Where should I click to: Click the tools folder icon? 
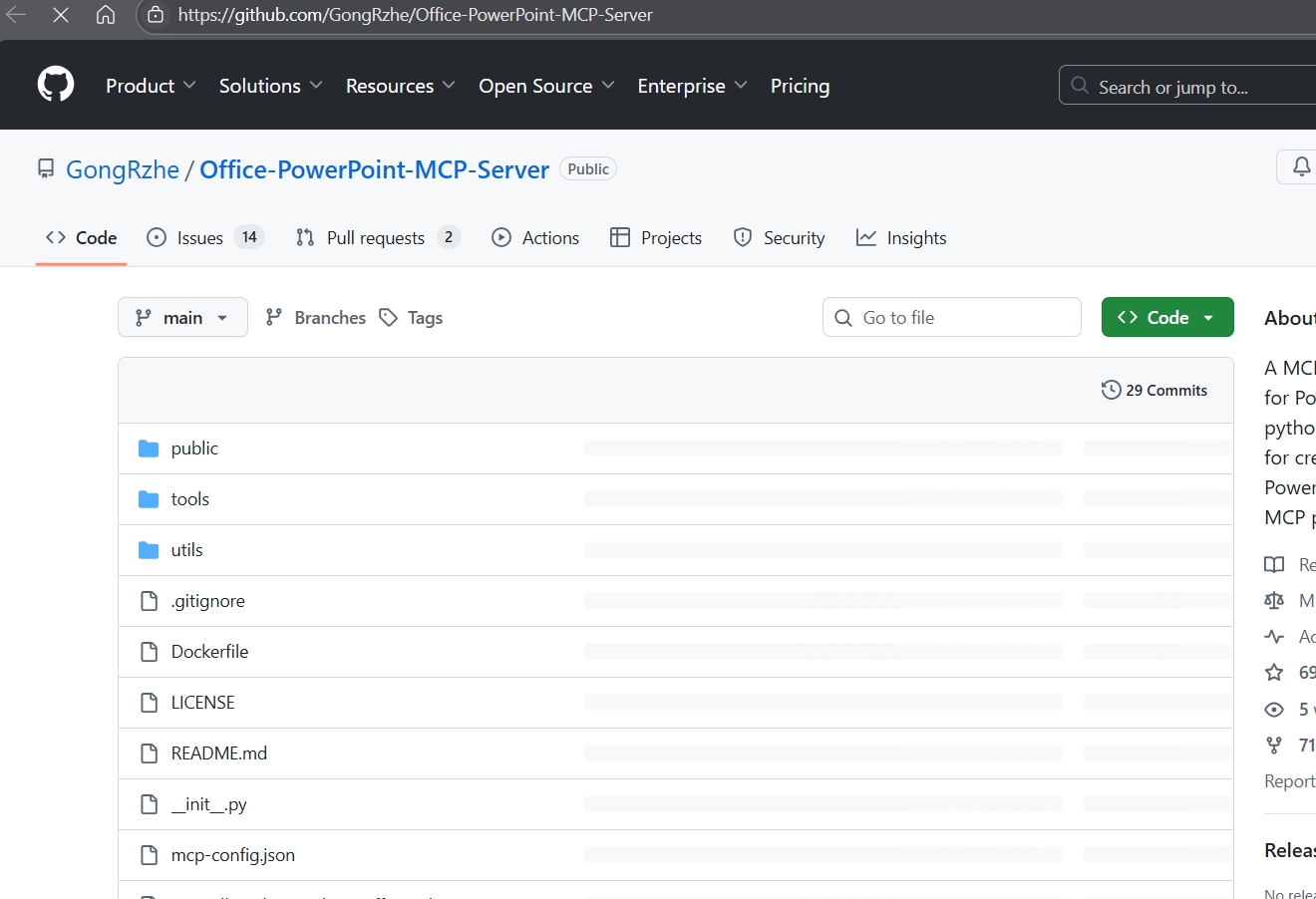(149, 499)
